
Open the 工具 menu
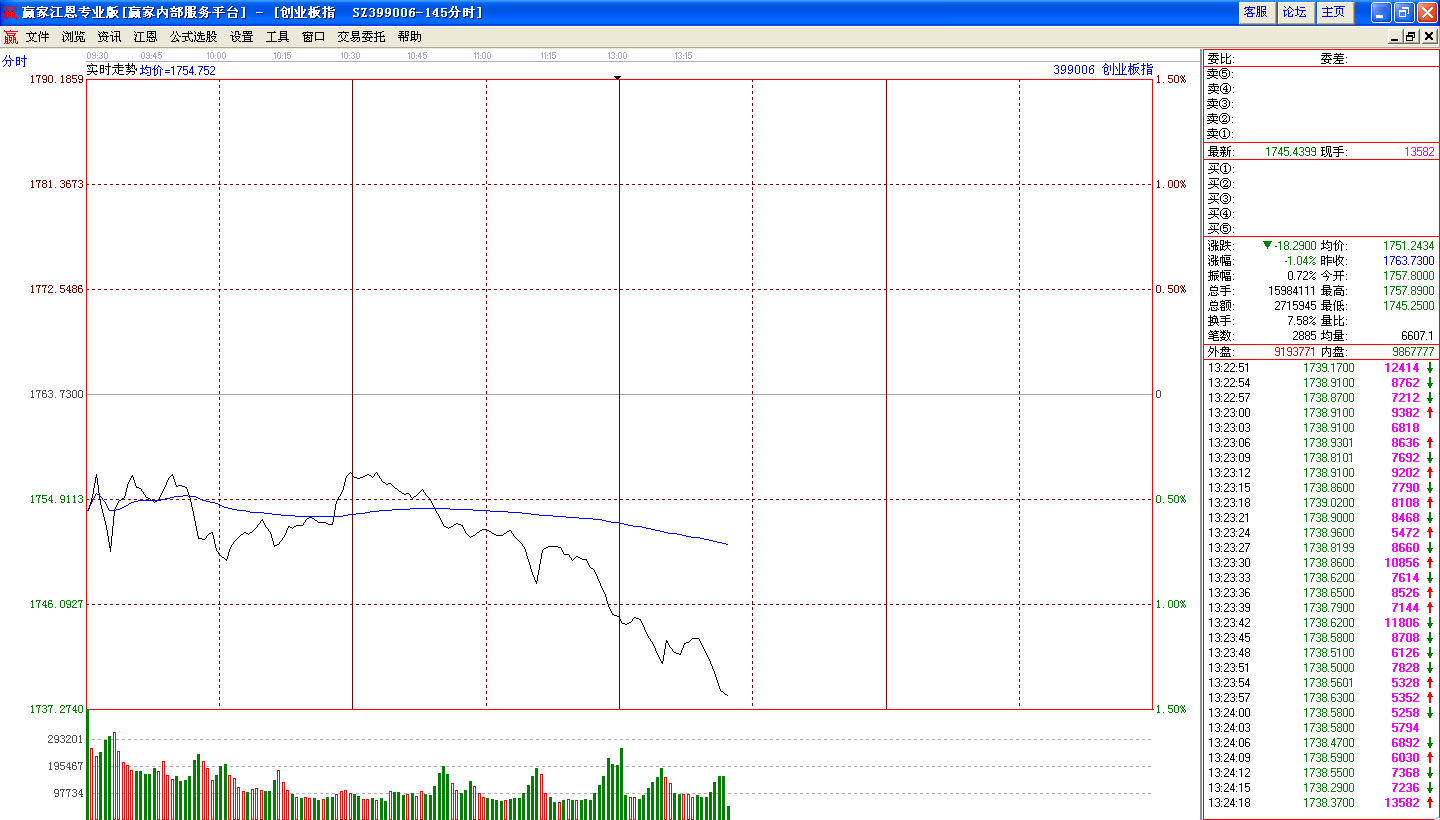click(278, 37)
